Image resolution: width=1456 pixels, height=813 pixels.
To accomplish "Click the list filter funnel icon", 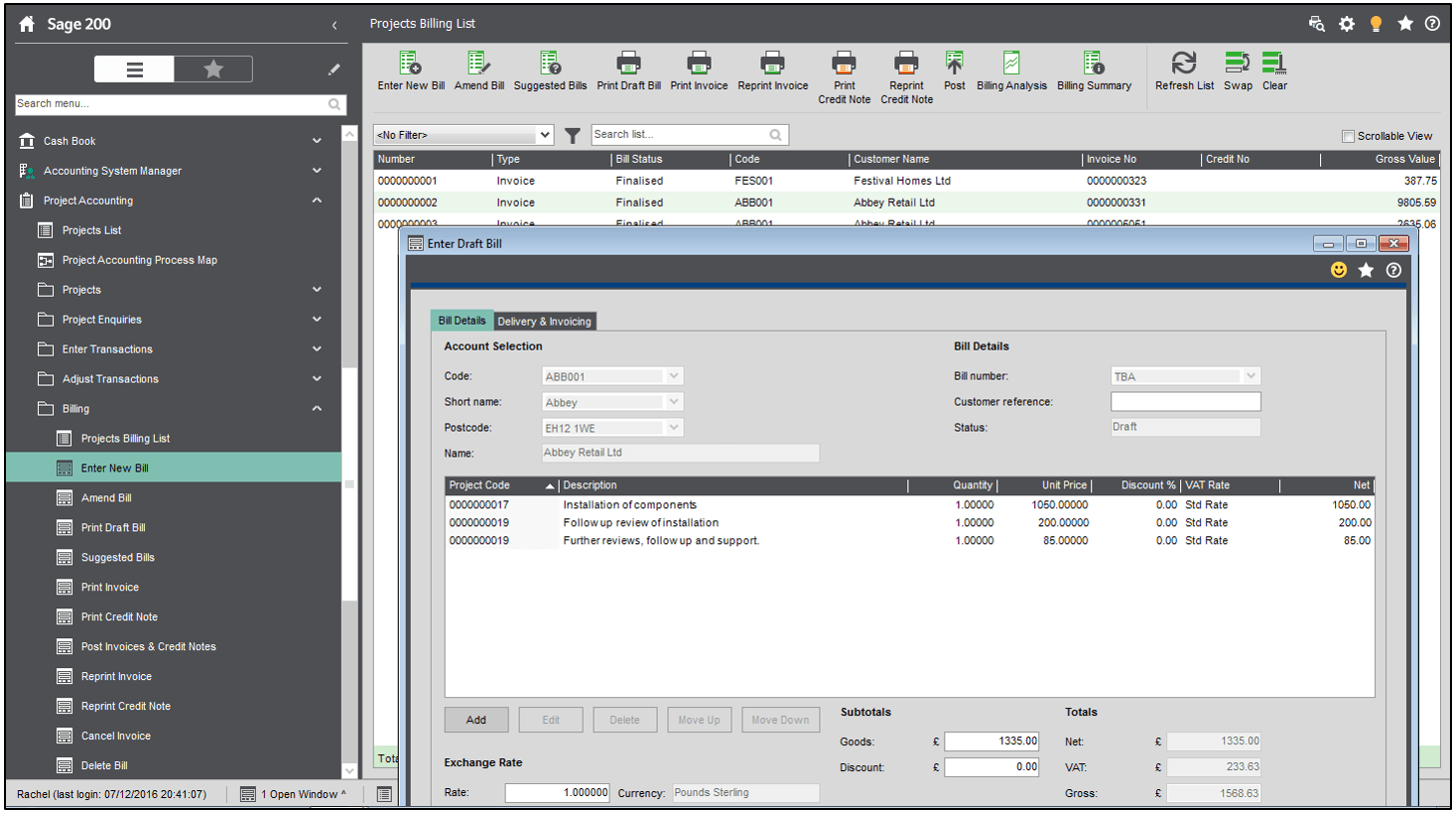I will click(573, 135).
